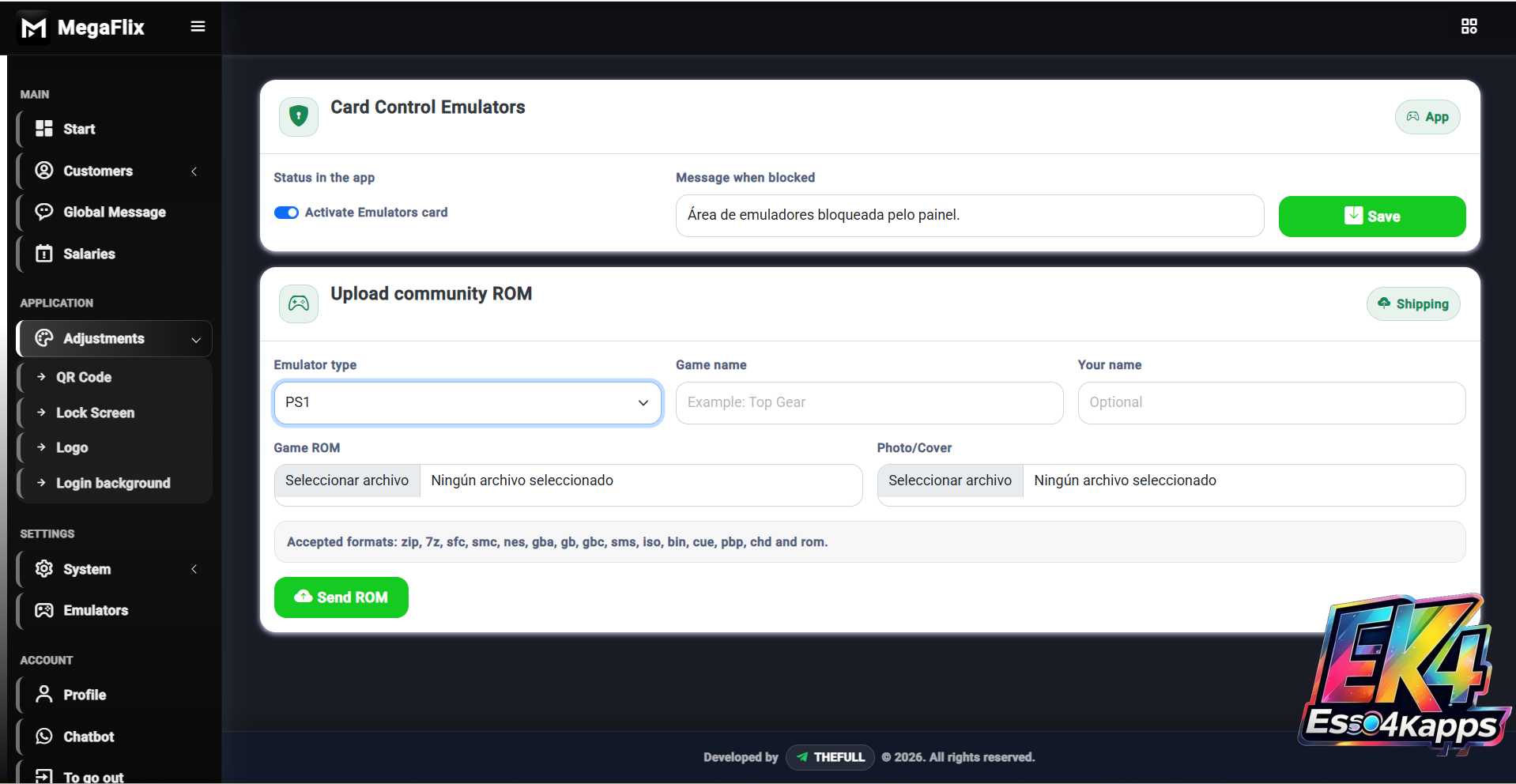Open the QR Code submenu item
The width and height of the screenshot is (1516, 784).
[115, 377]
